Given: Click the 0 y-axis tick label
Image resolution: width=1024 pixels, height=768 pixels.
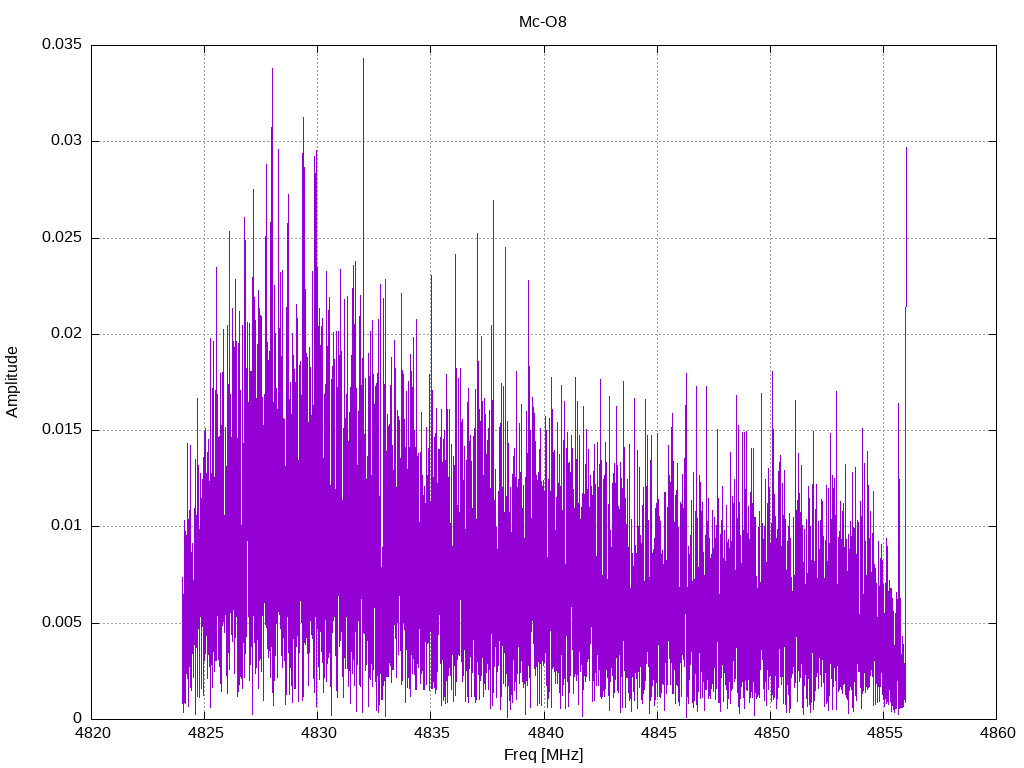Looking at the screenshot, I should click(78, 718).
